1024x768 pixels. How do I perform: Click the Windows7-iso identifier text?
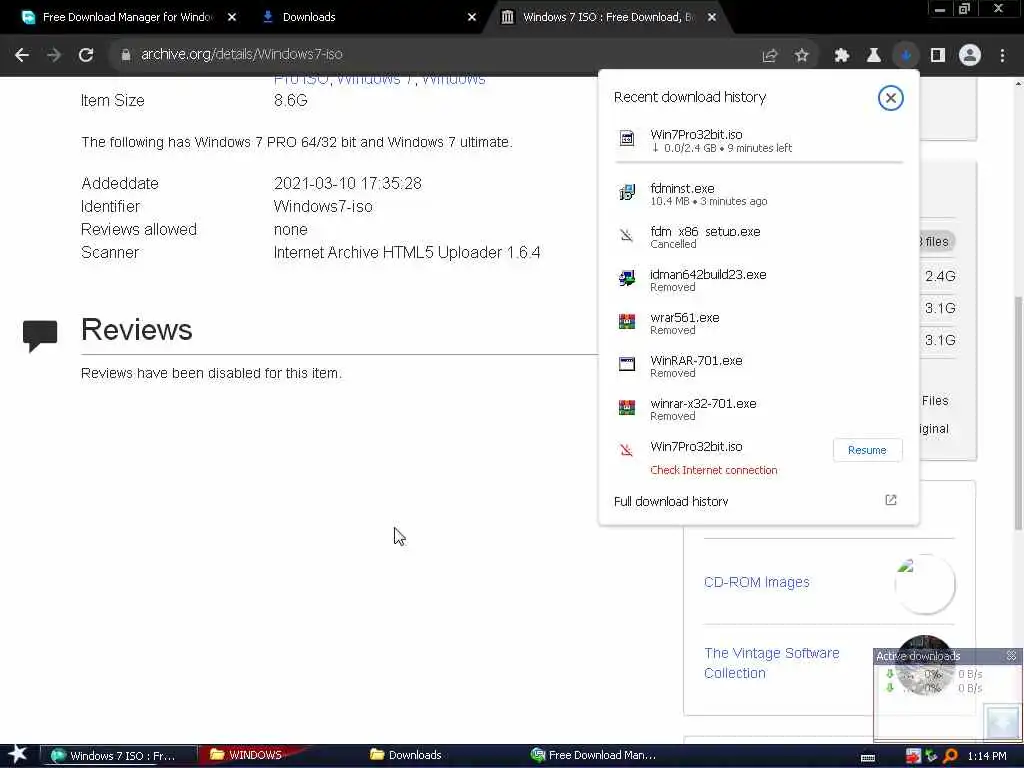click(x=323, y=206)
